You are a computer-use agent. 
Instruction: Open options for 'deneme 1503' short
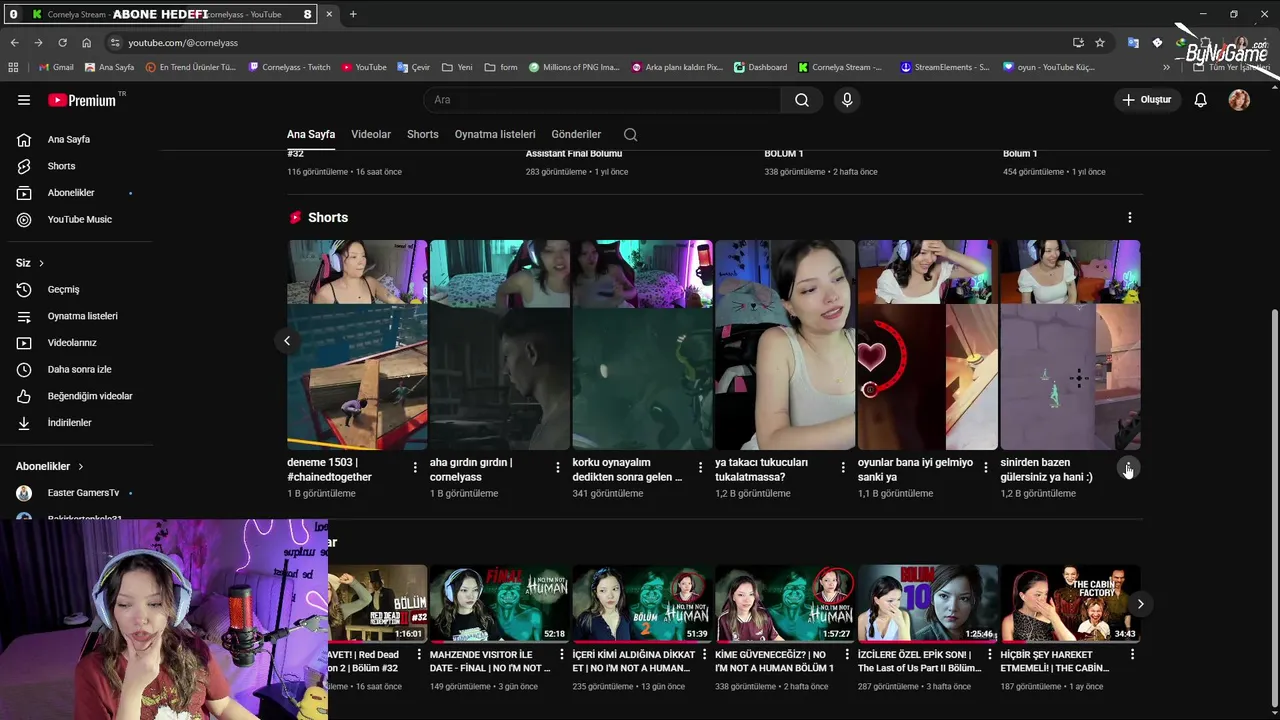tap(415, 468)
